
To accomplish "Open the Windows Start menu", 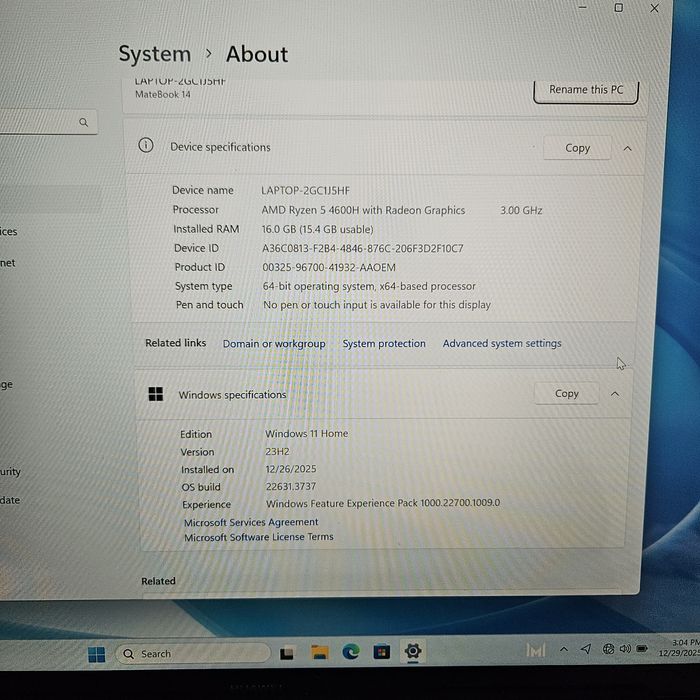I will 96,654.
